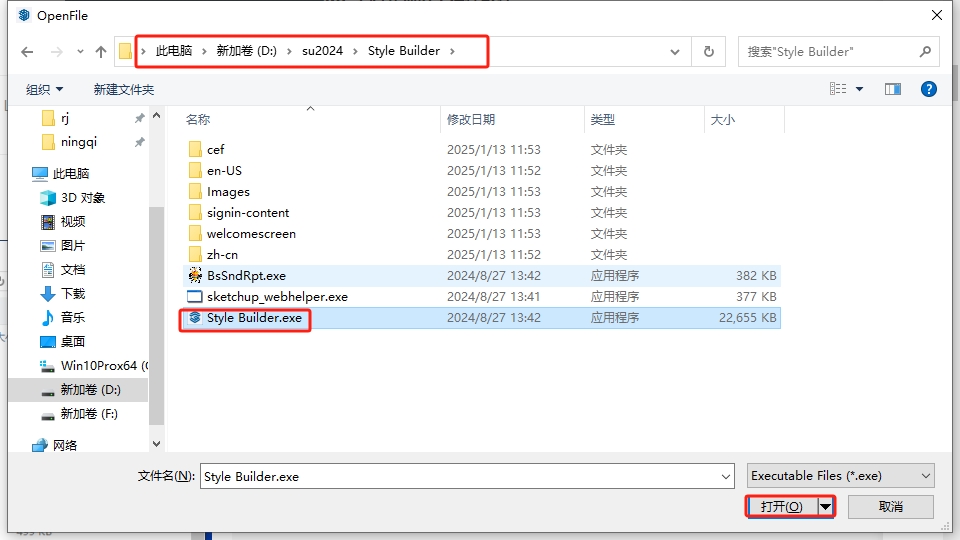960x540 pixels.
Task: Select 此电脑 in navigation tree
Action: 70,174
